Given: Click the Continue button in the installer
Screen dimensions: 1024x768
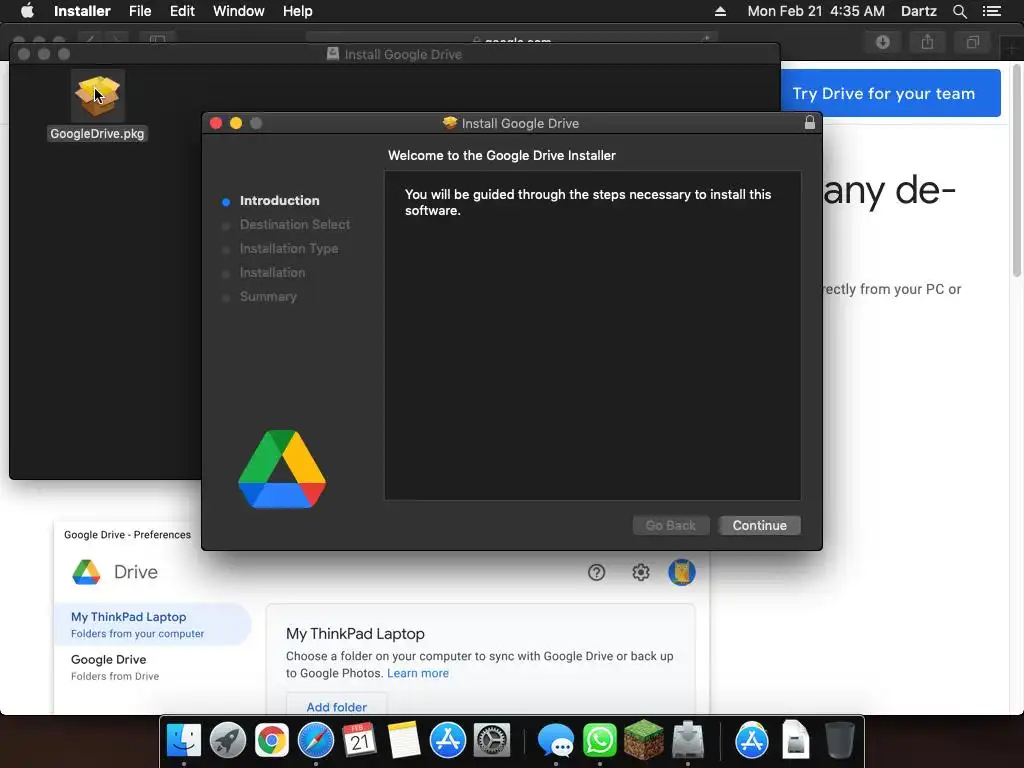Looking at the screenshot, I should [760, 525].
